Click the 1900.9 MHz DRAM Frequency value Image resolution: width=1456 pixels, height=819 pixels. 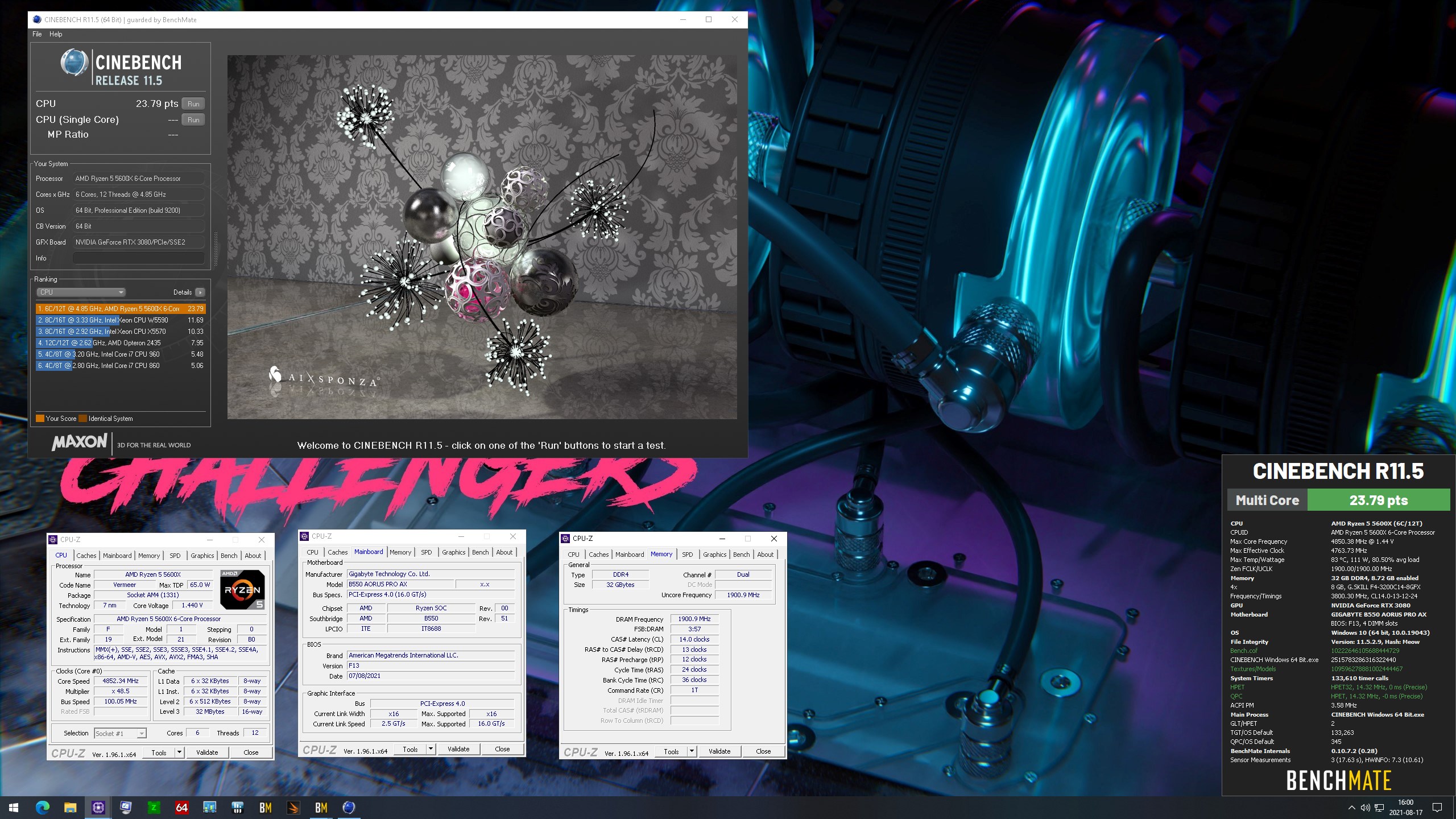click(694, 619)
